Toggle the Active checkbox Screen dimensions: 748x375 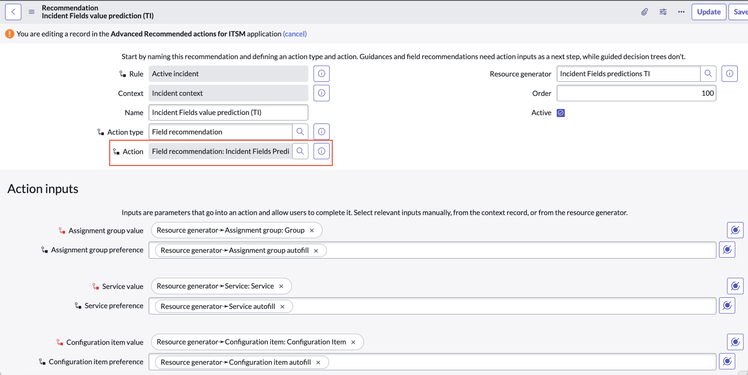pos(561,113)
